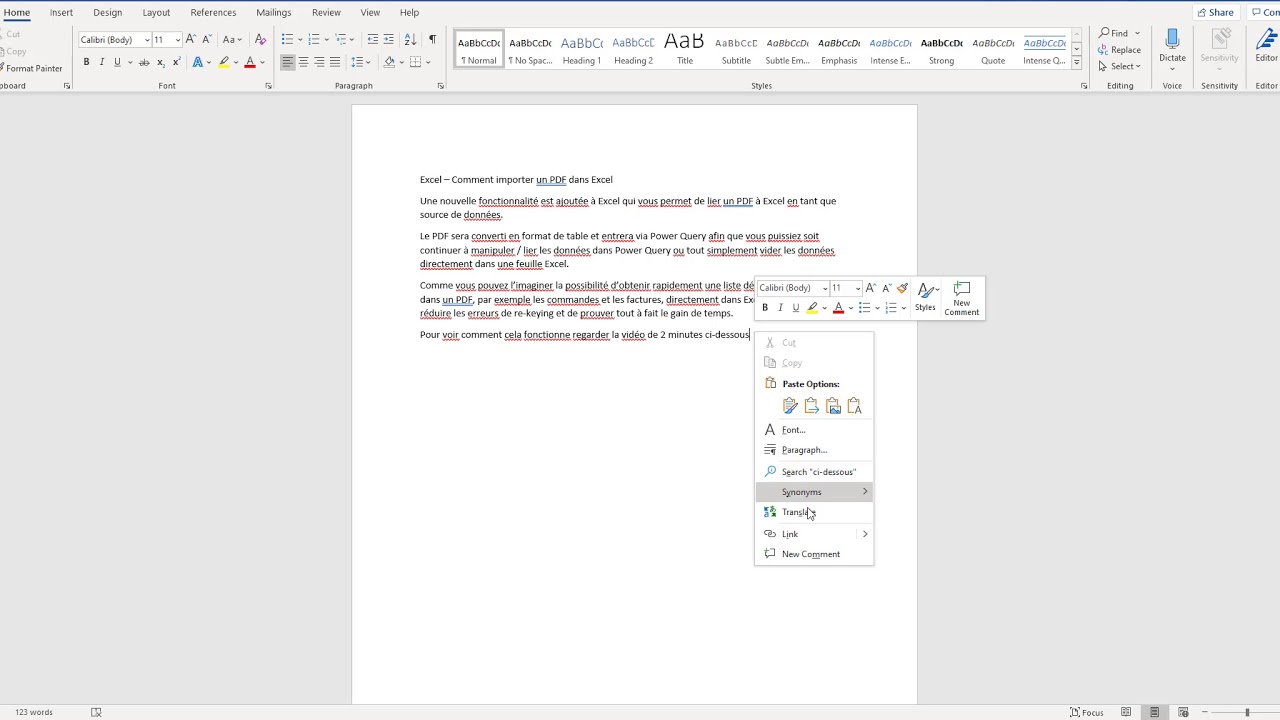Click the Text Effects icon in ribbon
The image size is (1280, 720).
[x=197, y=62]
